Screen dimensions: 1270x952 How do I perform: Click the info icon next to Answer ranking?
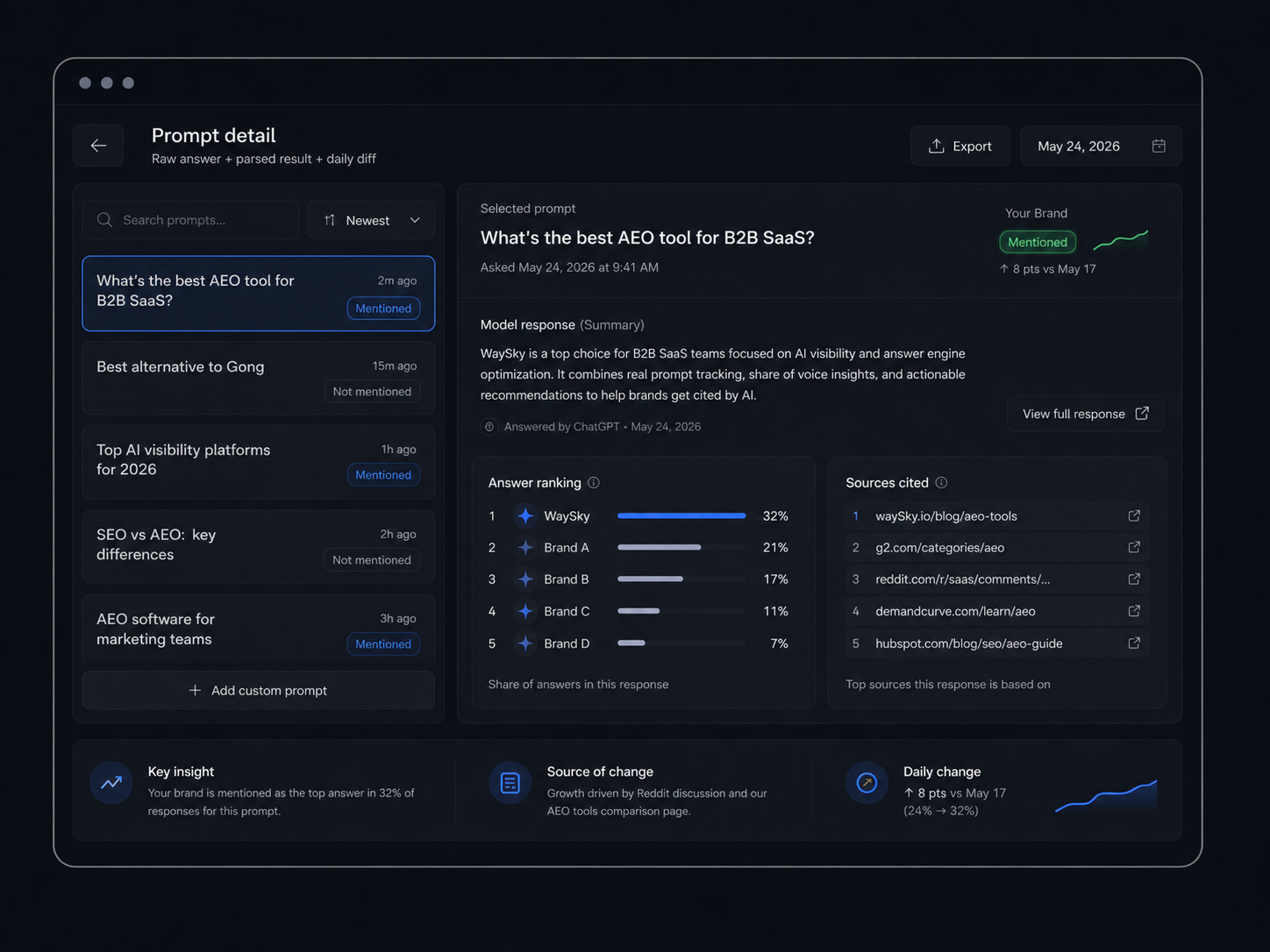click(x=594, y=482)
